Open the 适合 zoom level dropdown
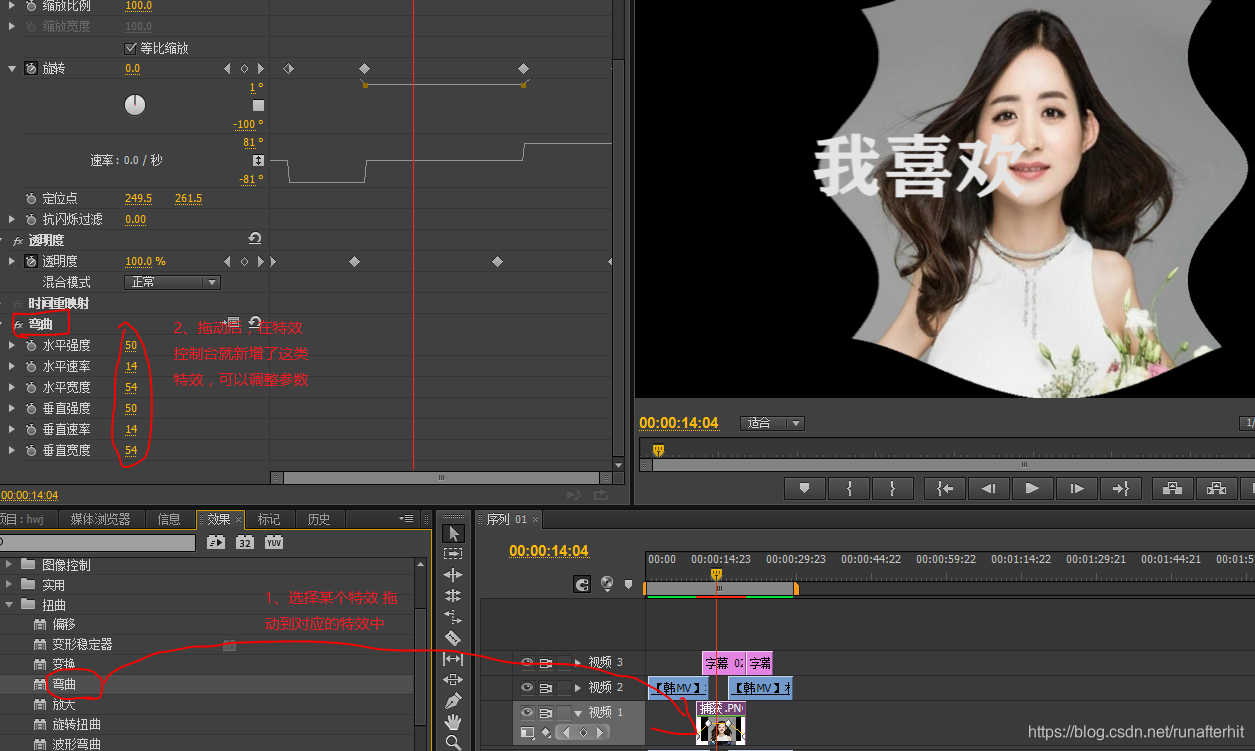The width and height of the screenshot is (1255, 751). point(772,423)
